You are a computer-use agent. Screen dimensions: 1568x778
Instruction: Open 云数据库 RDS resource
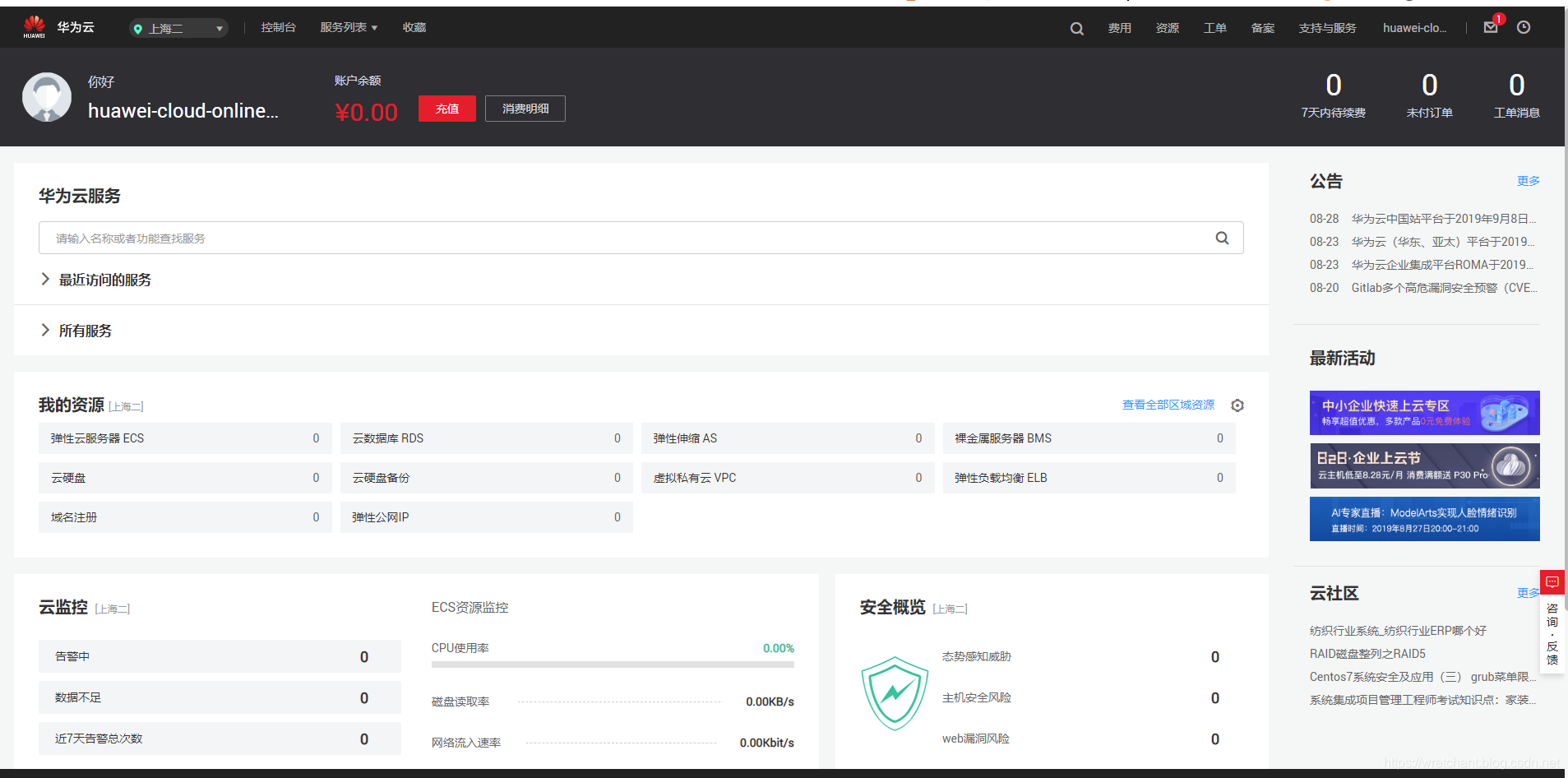point(486,438)
